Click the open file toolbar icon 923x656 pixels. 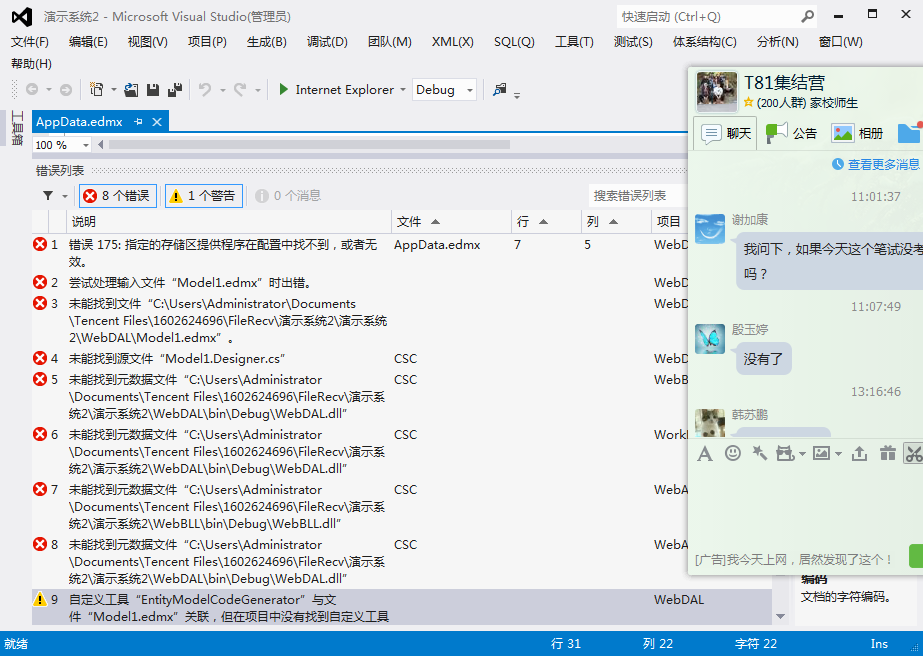tap(131, 90)
